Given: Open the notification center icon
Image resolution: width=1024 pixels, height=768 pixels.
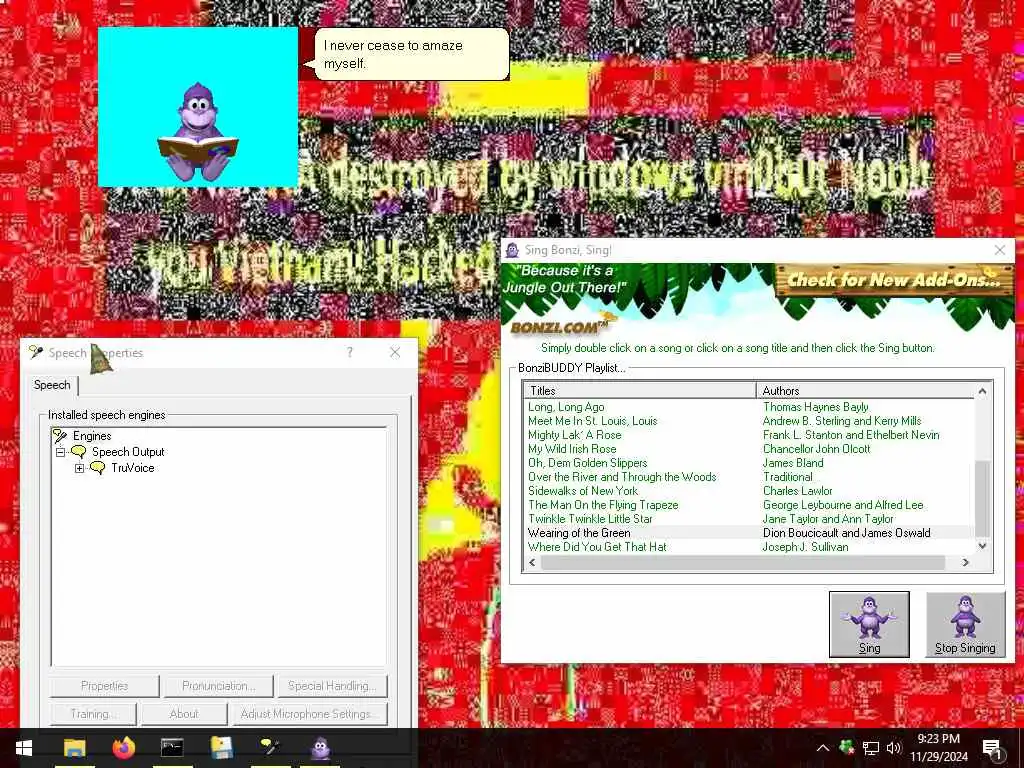Looking at the screenshot, I should click(x=992, y=748).
